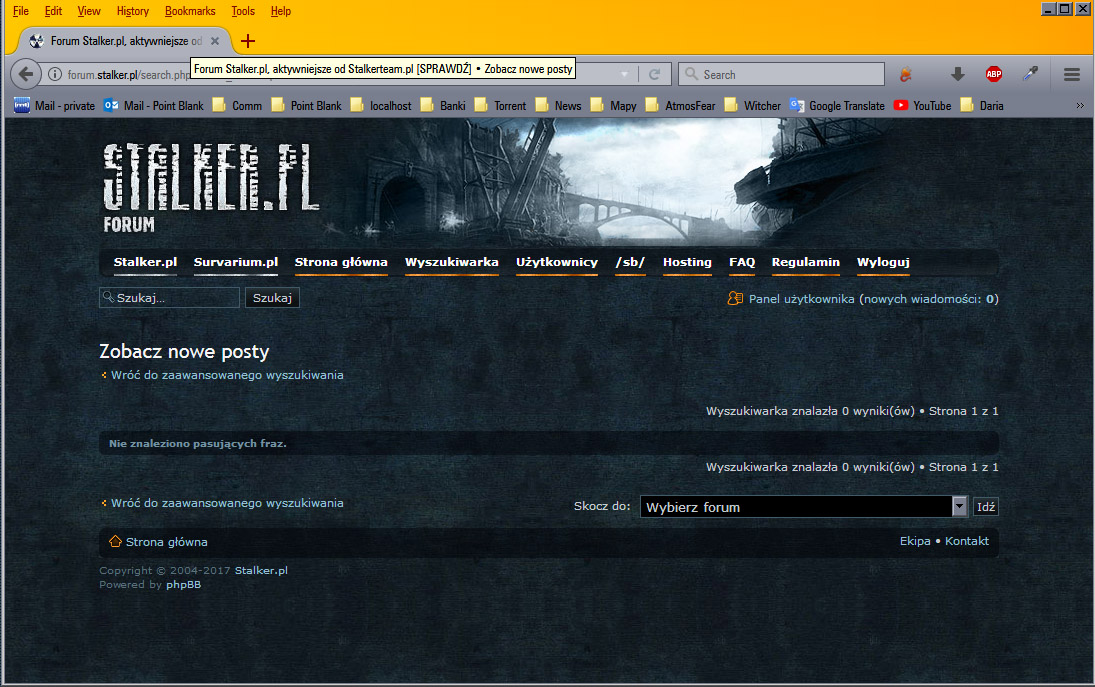Click the user panel person icon
The width and height of the screenshot is (1095, 687).
coord(735,298)
